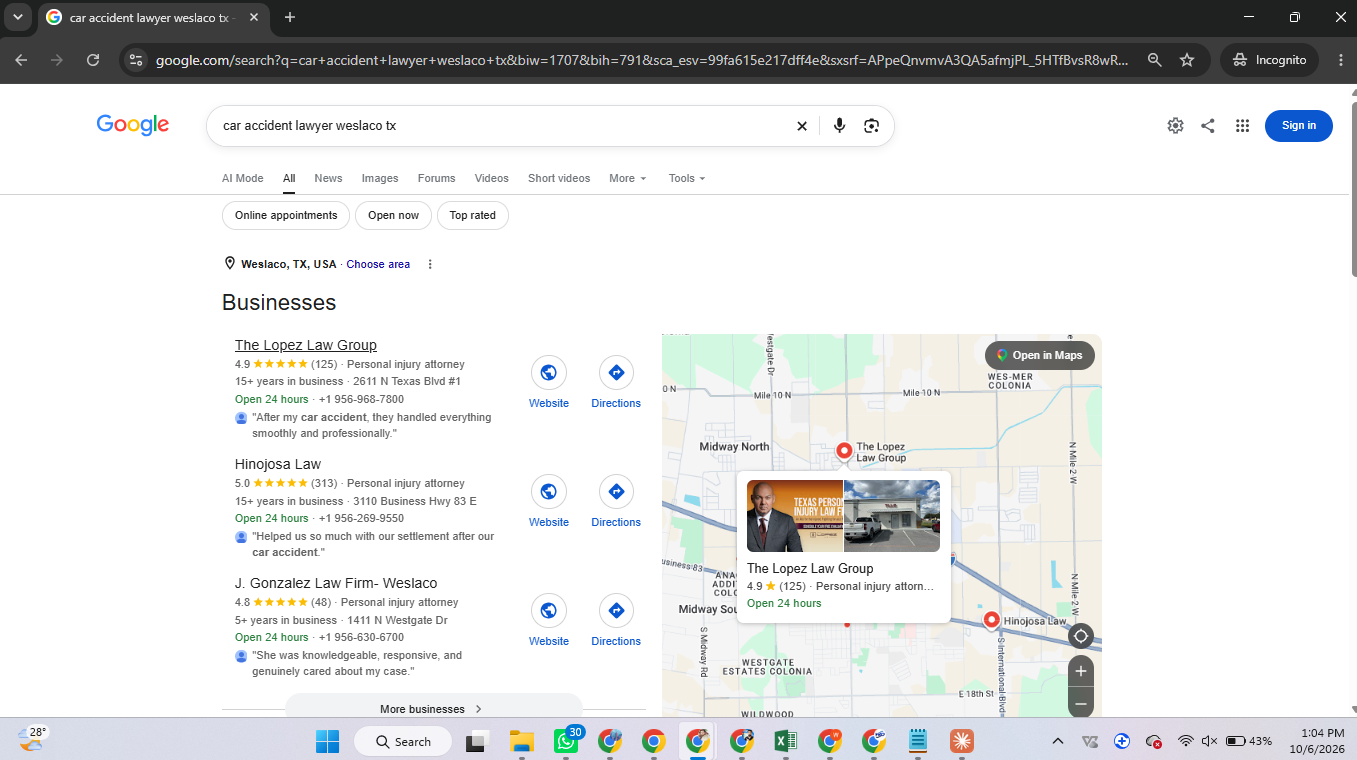Toggle the Online appointments filter
The height and width of the screenshot is (760, 1357).
286,215
